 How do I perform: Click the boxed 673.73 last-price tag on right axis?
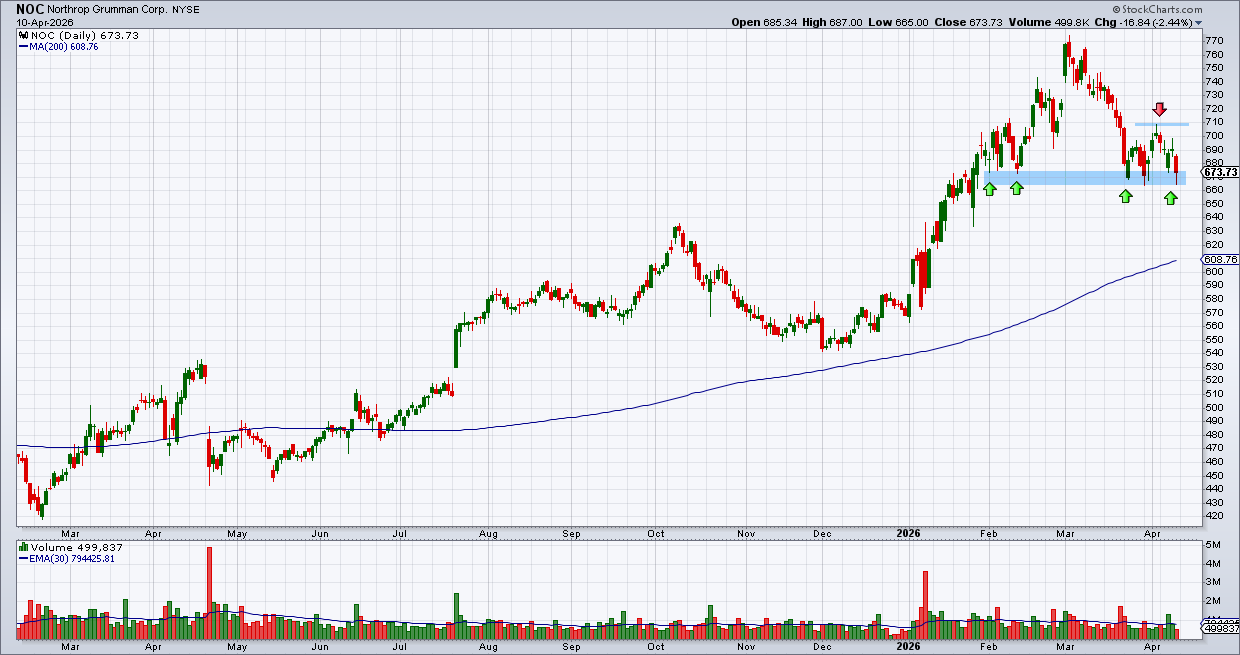pyautogui.click(x=1221, y=172)
